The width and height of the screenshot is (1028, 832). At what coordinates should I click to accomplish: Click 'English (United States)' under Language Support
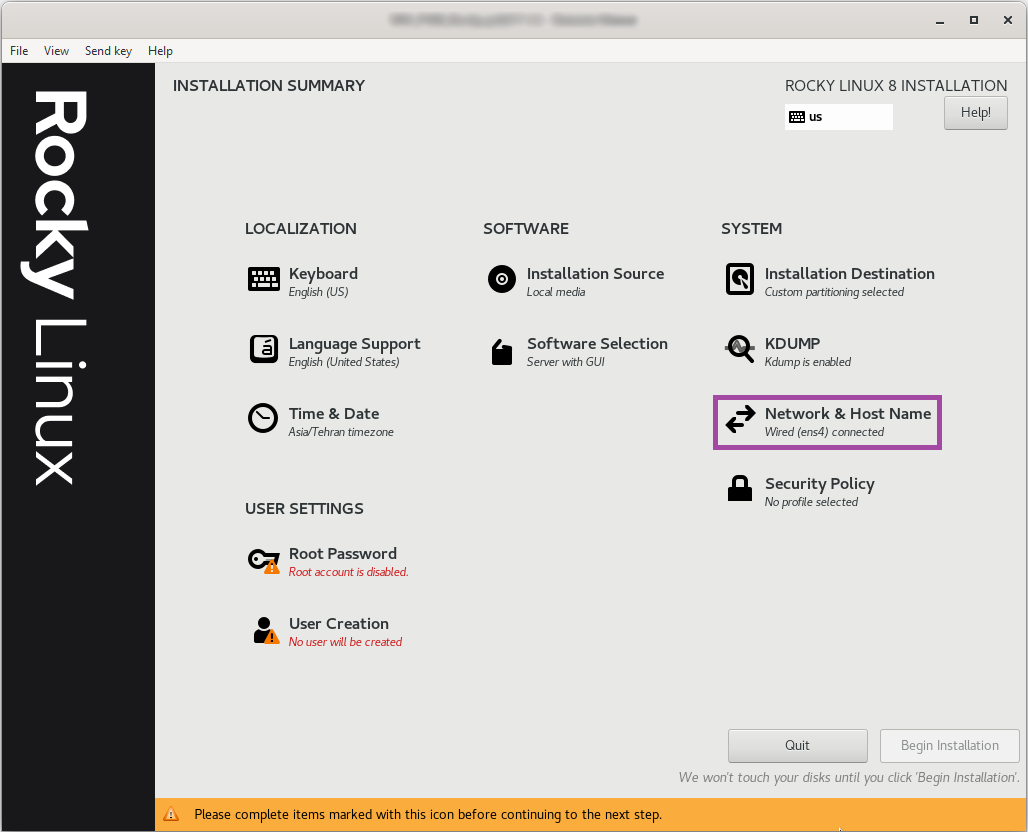[x=344, y=362]
